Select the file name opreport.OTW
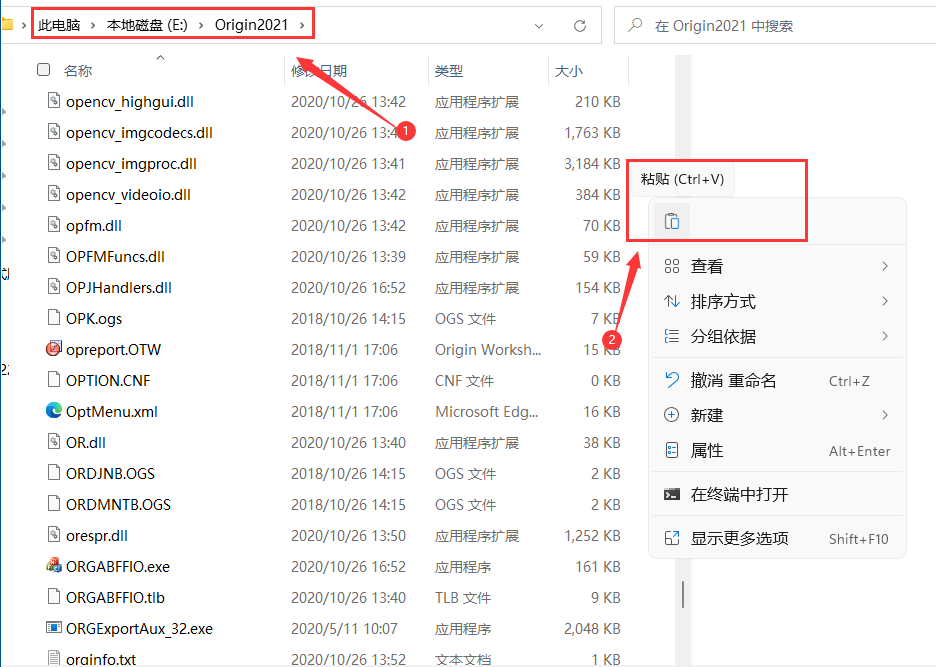The width and height of the screenshot is (936, 667). coord(113,350)
